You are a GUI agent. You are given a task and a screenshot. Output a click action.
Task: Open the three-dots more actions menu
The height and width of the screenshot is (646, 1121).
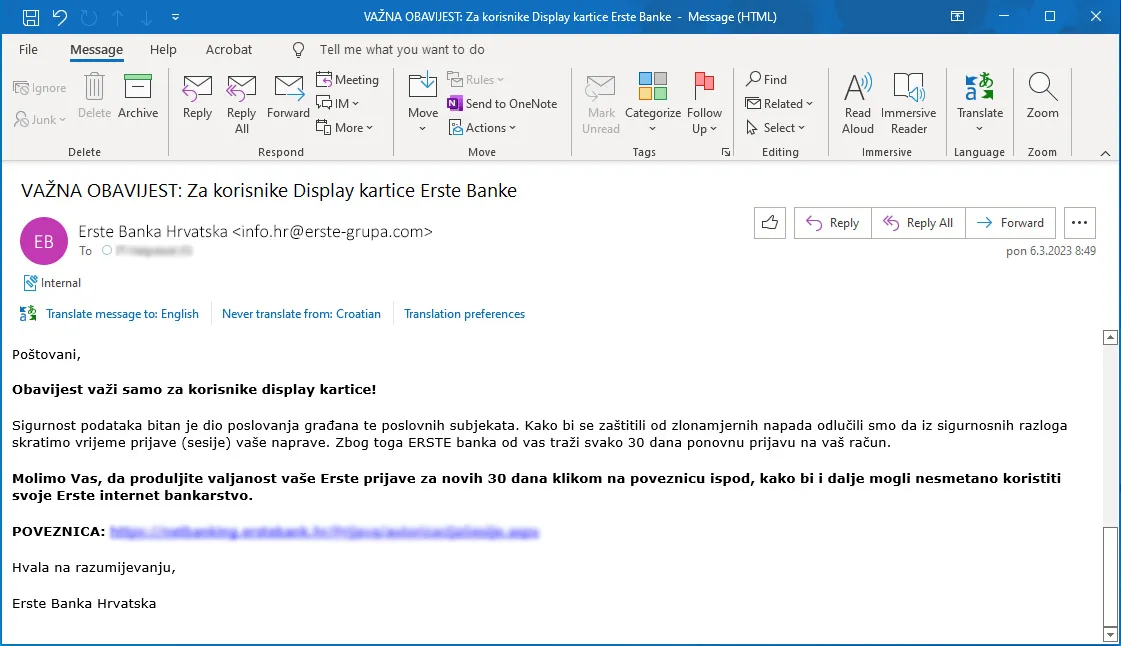1080,223
